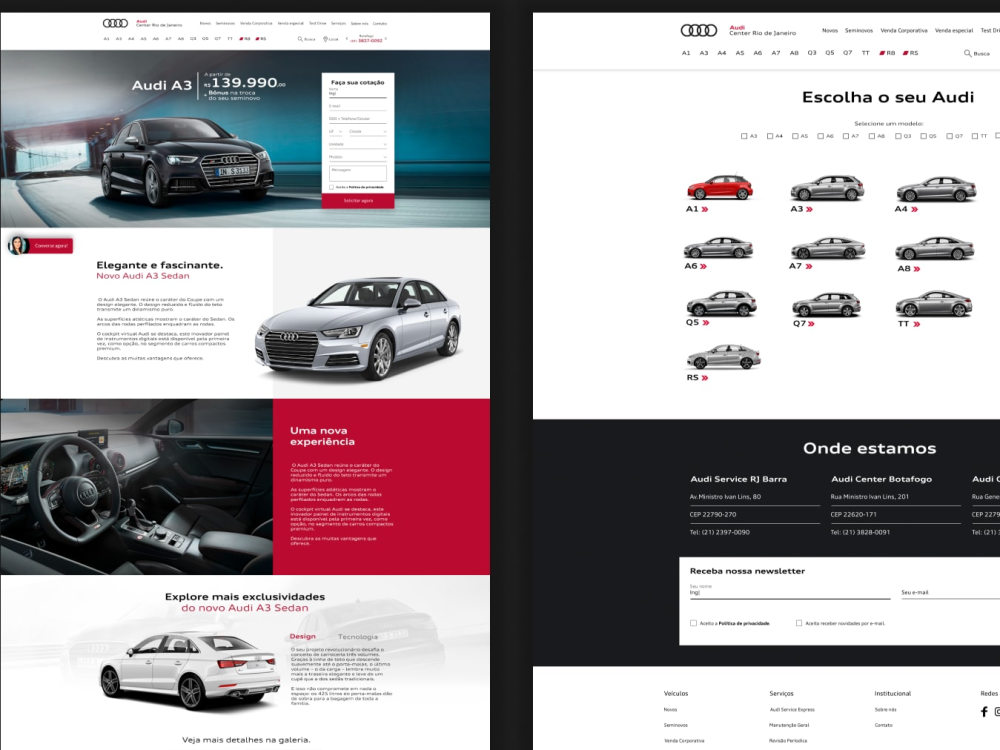Click the red chevron next to Q7 label

tap(811, 324)
